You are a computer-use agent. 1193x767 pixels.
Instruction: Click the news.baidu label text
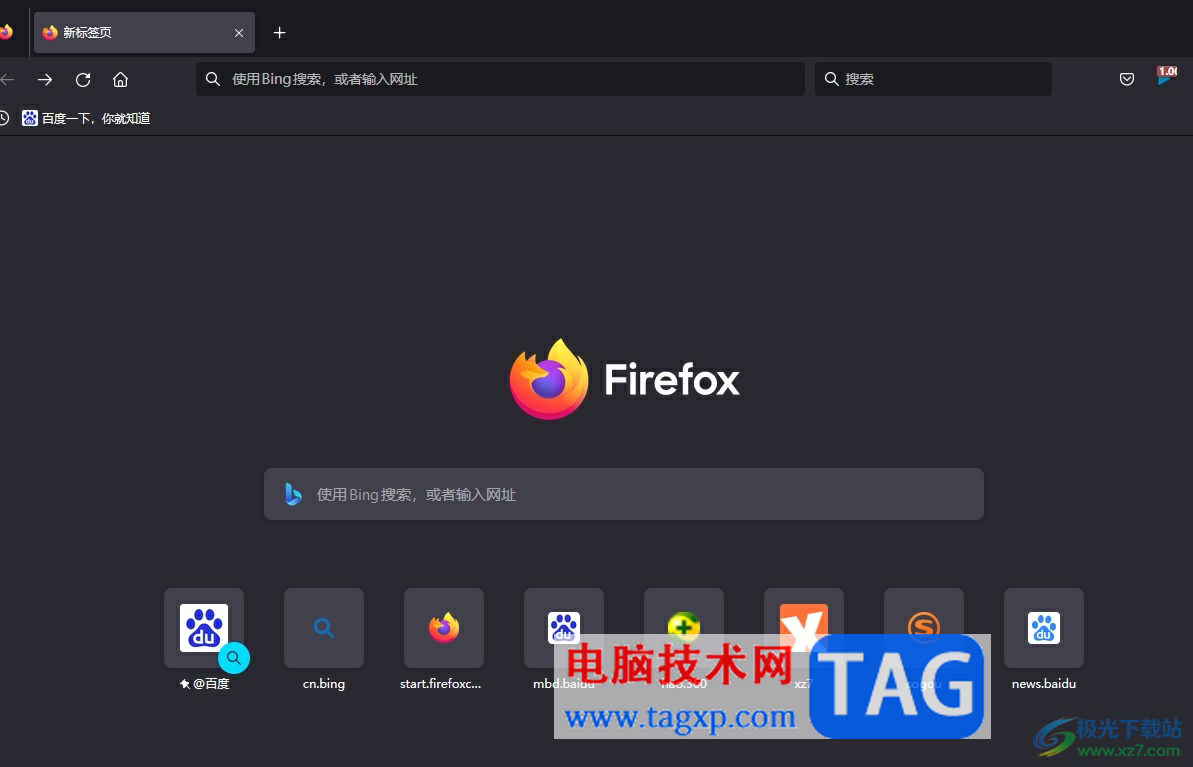click(x=1044, y=683)
